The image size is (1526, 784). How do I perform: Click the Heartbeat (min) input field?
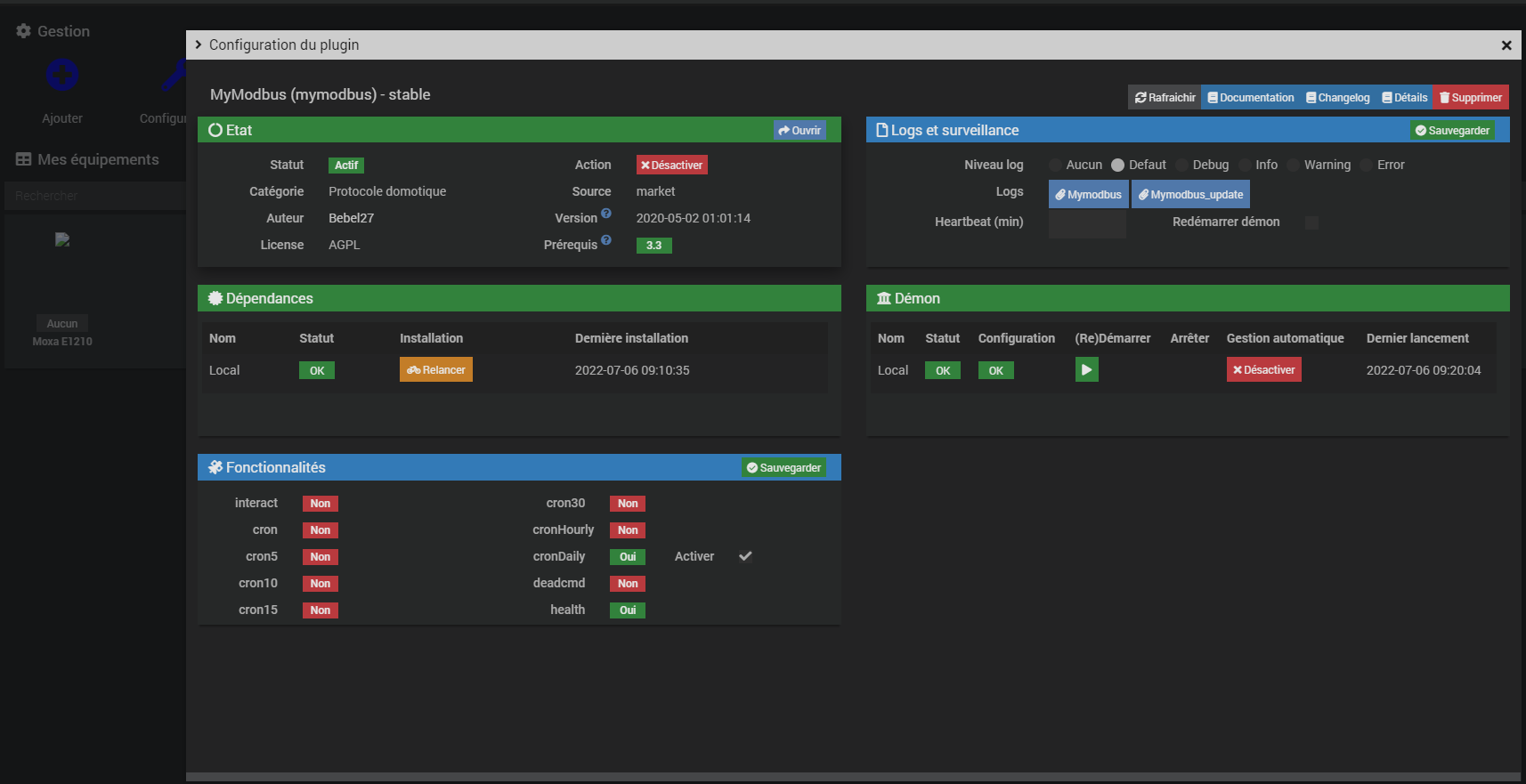point(1087,222)
